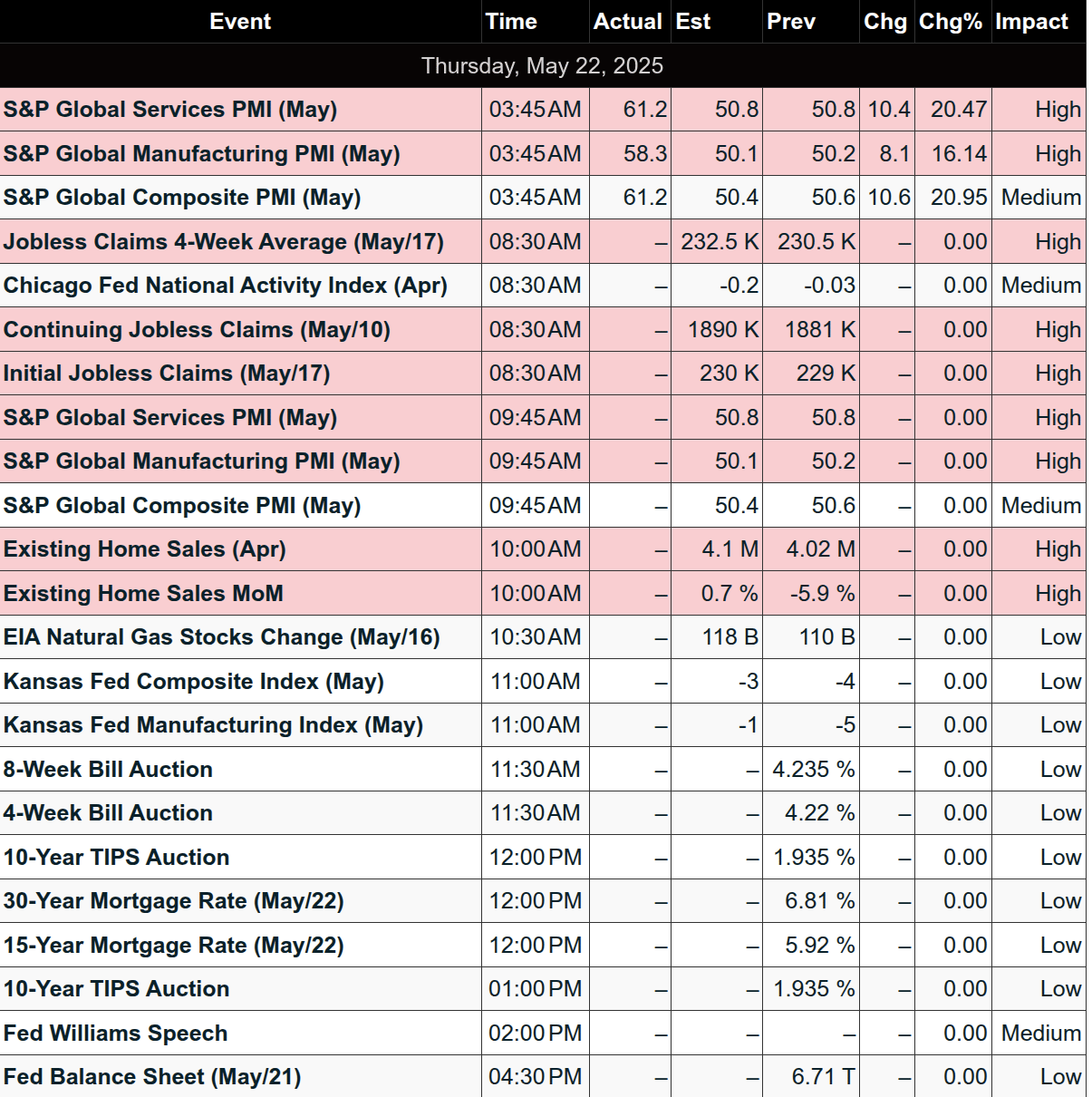The height and width of the screenshot is (1097, 1092).
Task: Click the Event column header
Action: (x=240, y=22)
